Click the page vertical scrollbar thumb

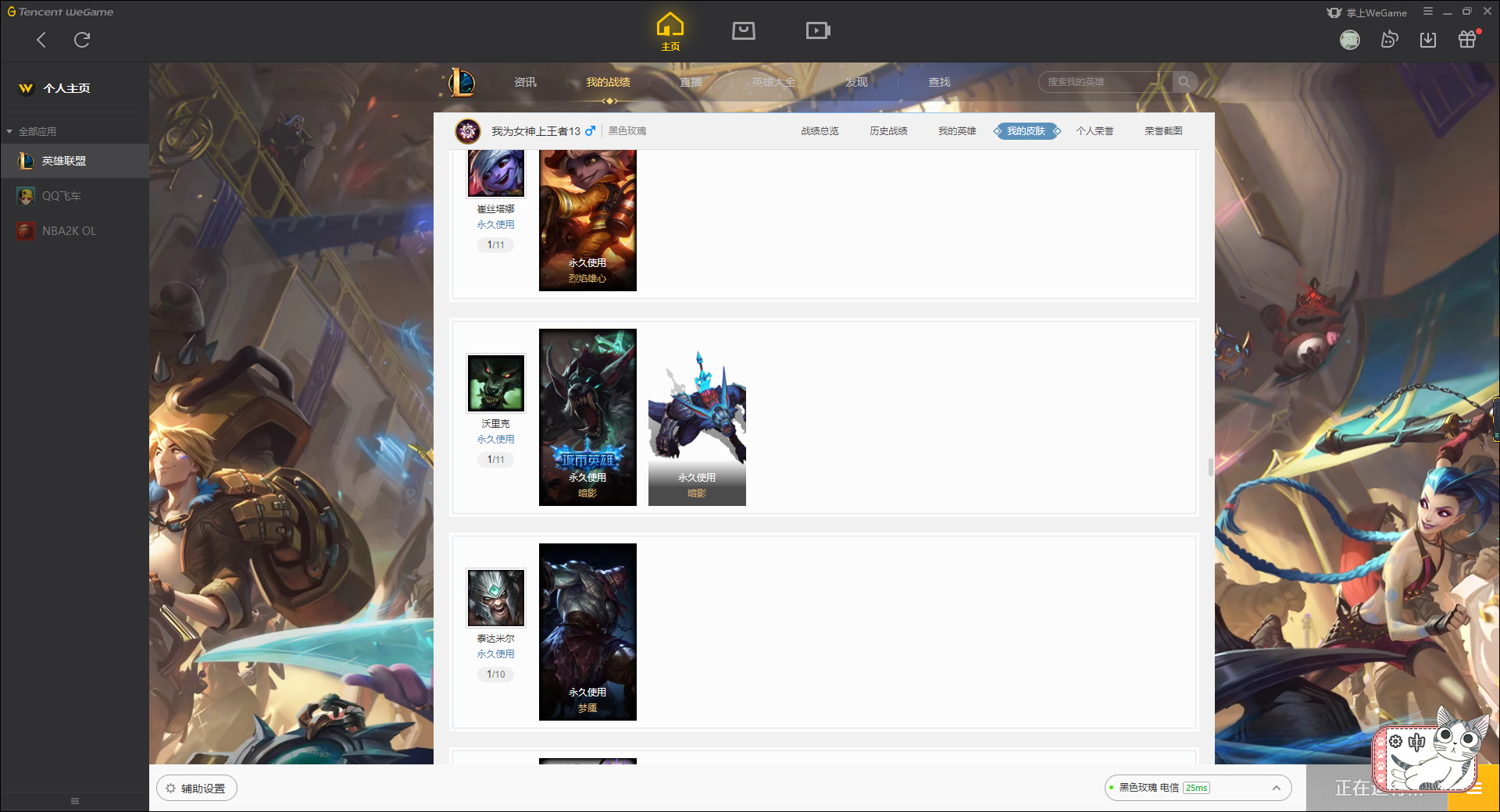[x=1211, y=467]
